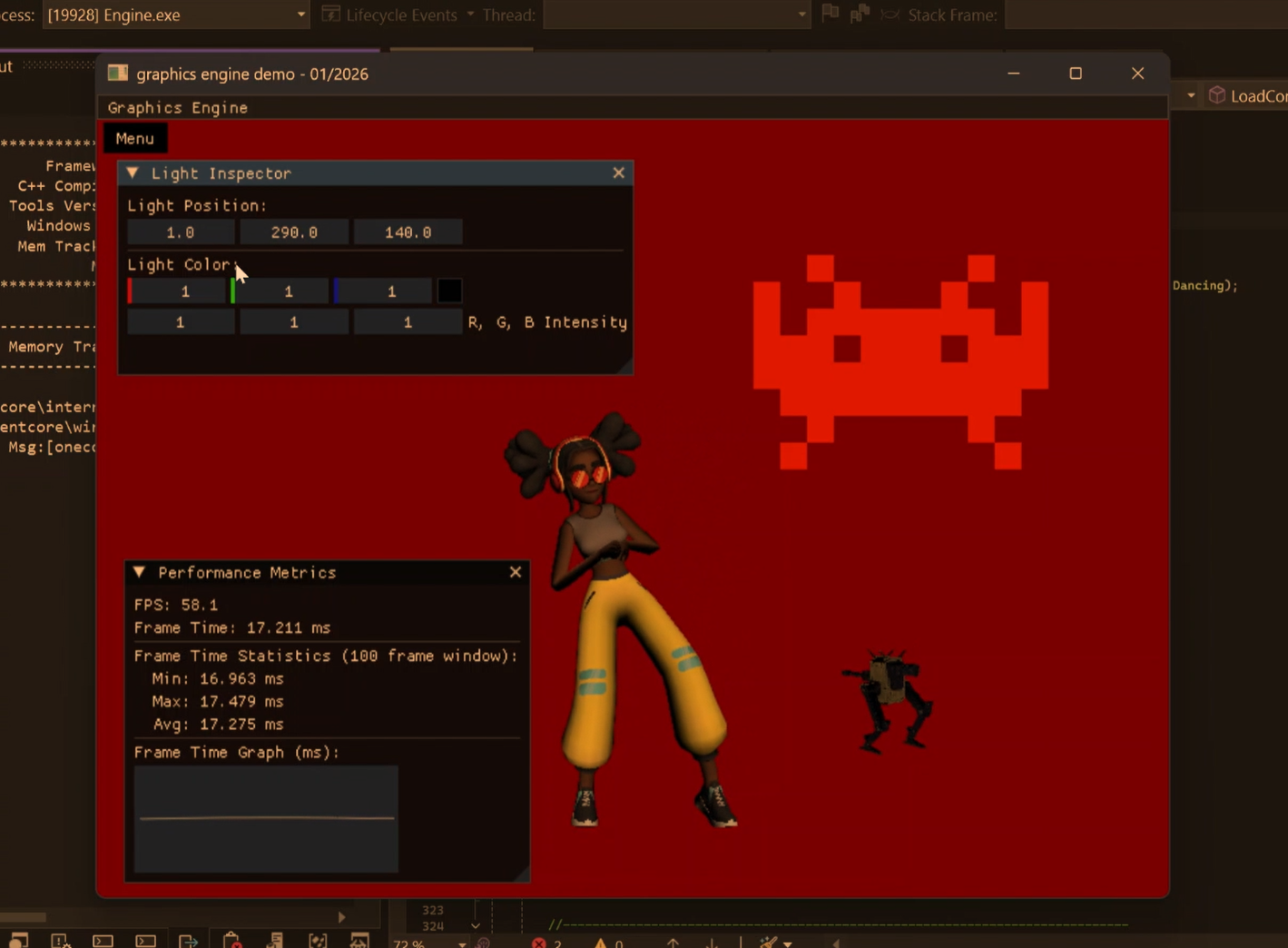This screenshot has height=948, width=1288.
Task: Click the Light Inspector resize grip corner
Action: 624,366
